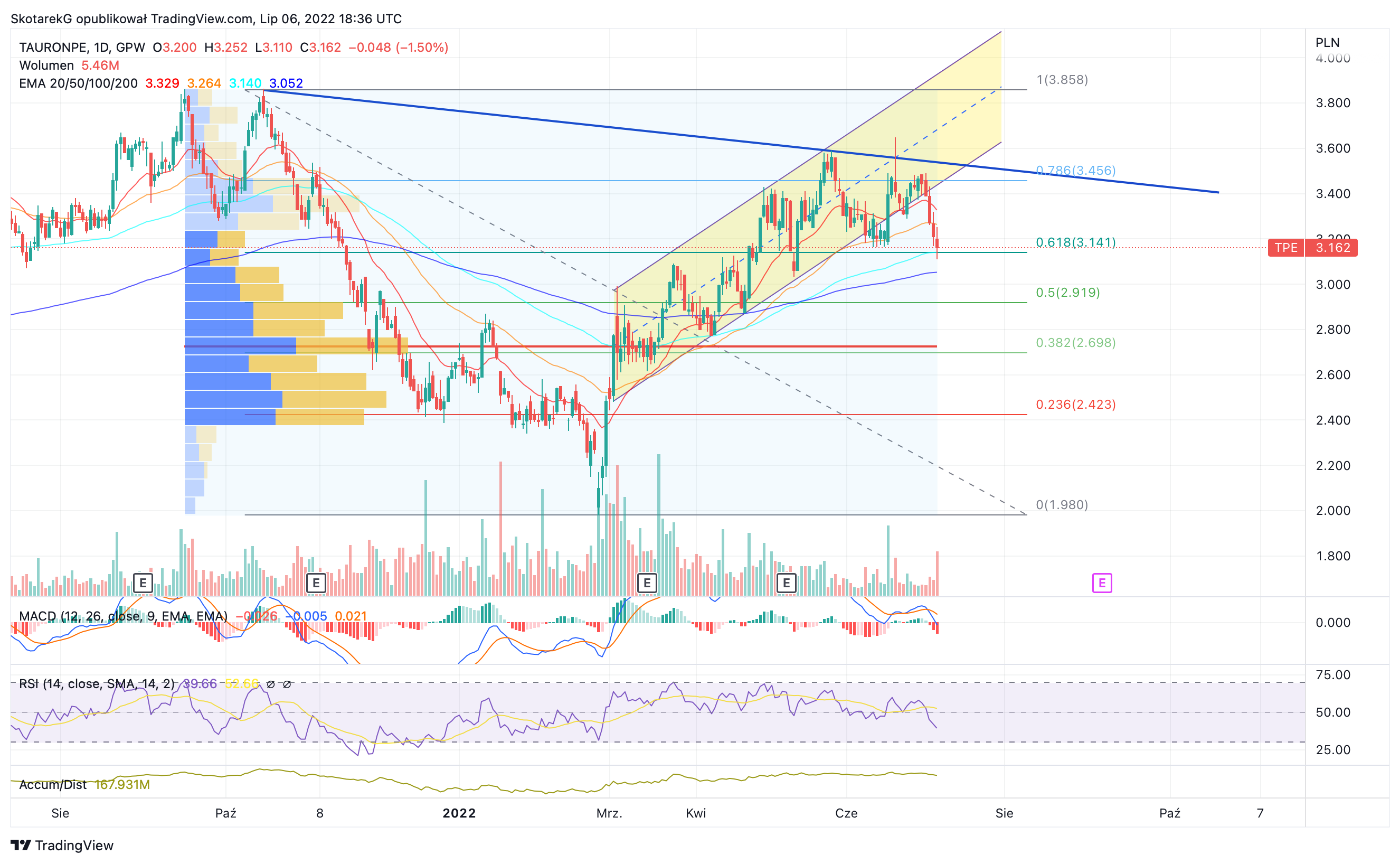Image resolution: width=1400 pixels, height=864 pixels.
Task: Click the MACD (12, 26, close, 9) label
Action: [x=124, y=616]
